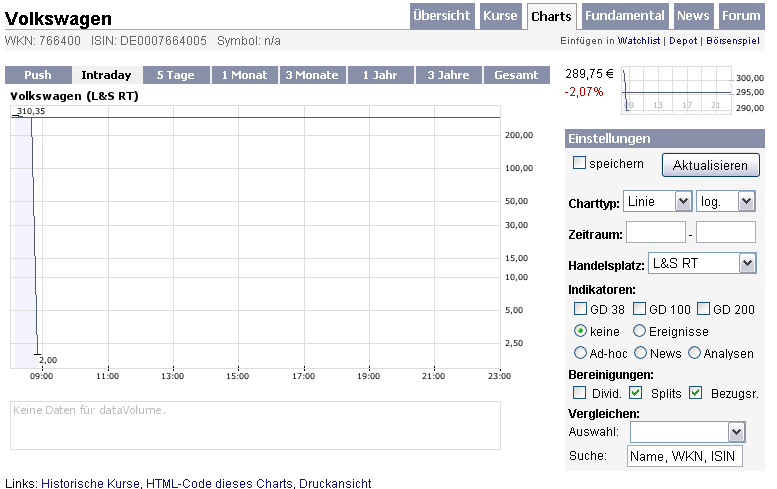Select the Charts tab
The image size is (777, 489).
[551, 16]
